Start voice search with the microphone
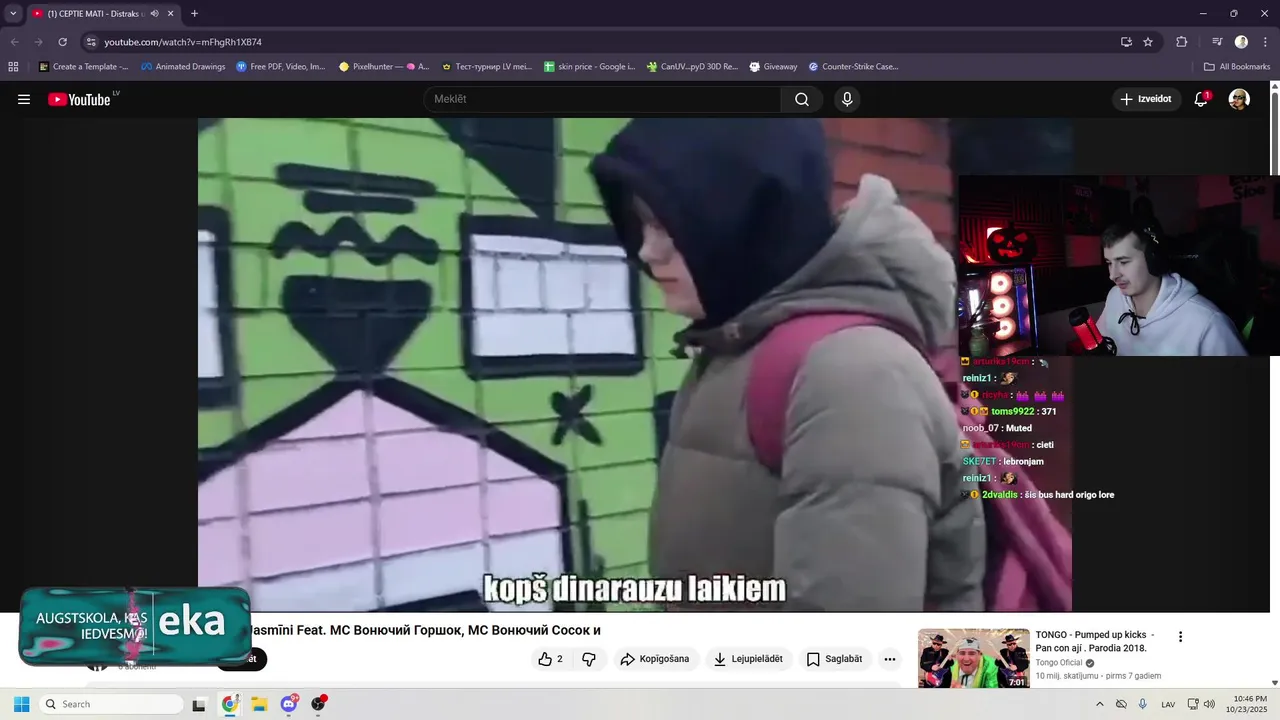 847,99
